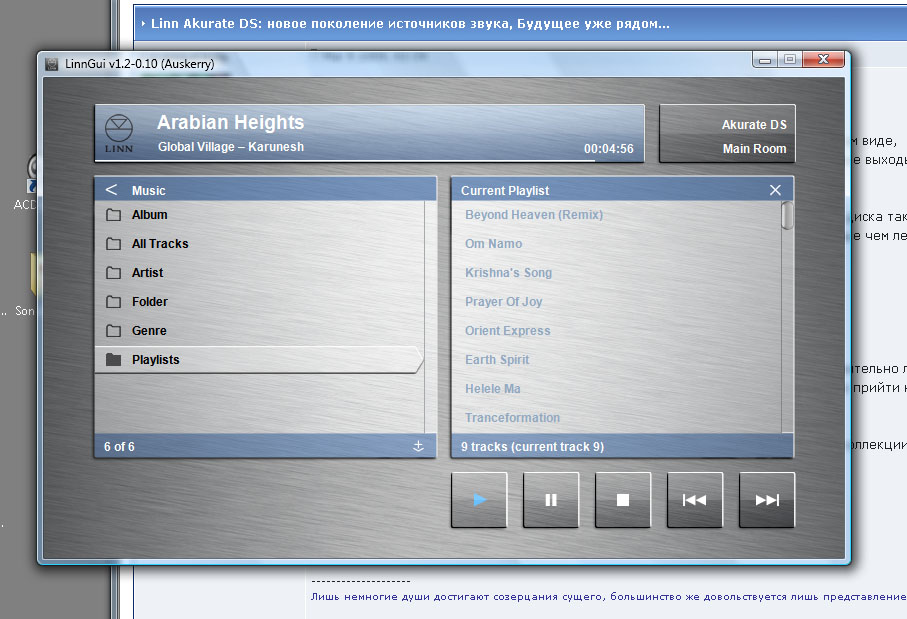The width and height of the screenshot is (907, 619).
Task: Click the Current Playlist header
Action: coord(622,190)
